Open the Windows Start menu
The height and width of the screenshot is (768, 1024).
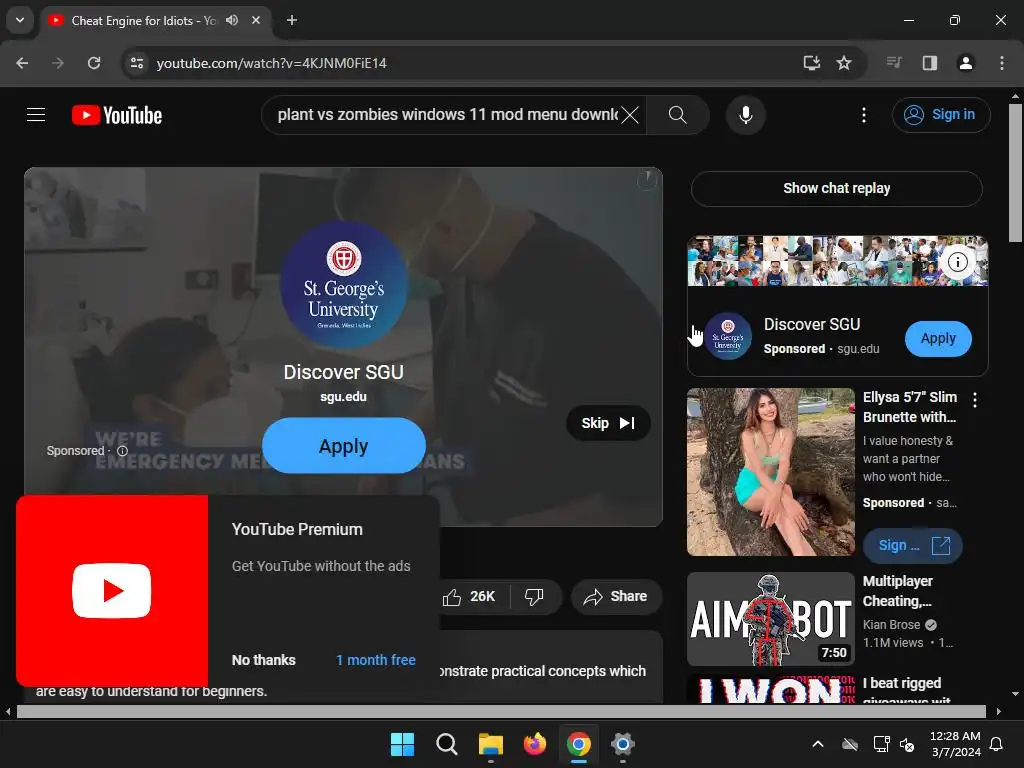pyautogui.click(x=402, y=744)
